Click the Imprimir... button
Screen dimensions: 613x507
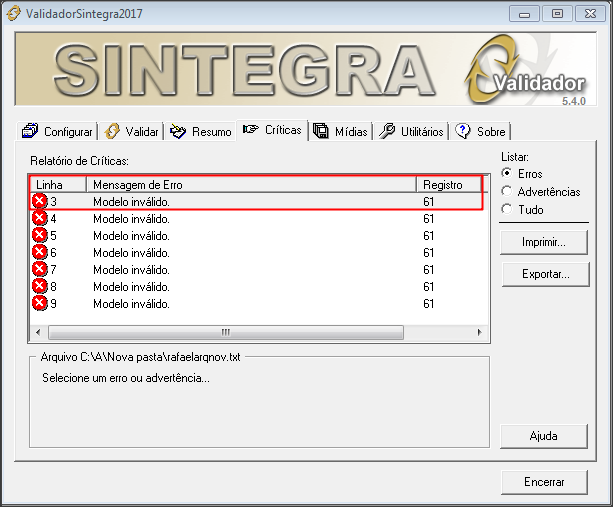point(544,242)
